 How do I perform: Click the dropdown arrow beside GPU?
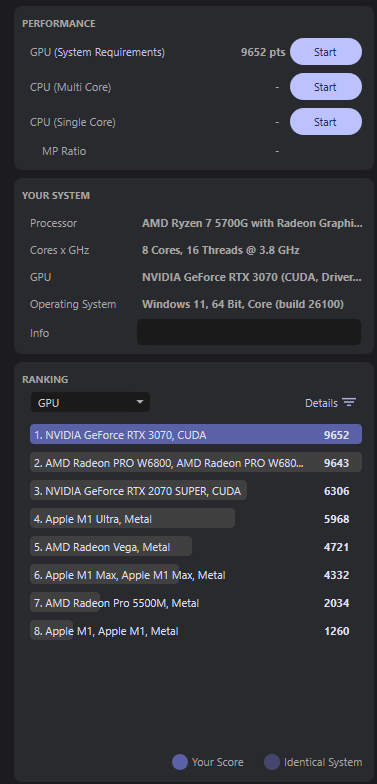point(140,402)
